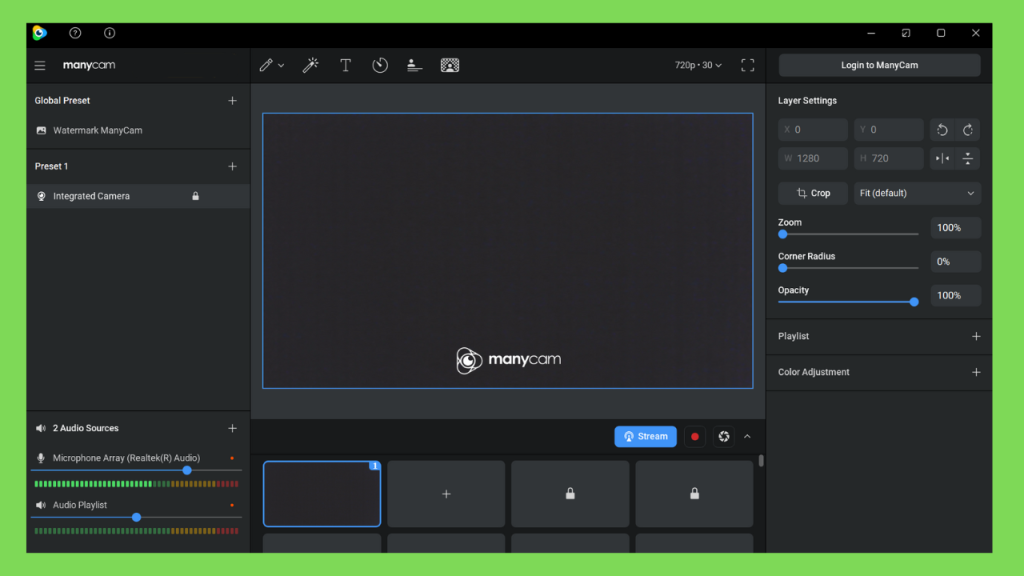The image size is (1024, 576).
Task: Click the Corner Radius percentage field
Action: click(x=955, y=262)
